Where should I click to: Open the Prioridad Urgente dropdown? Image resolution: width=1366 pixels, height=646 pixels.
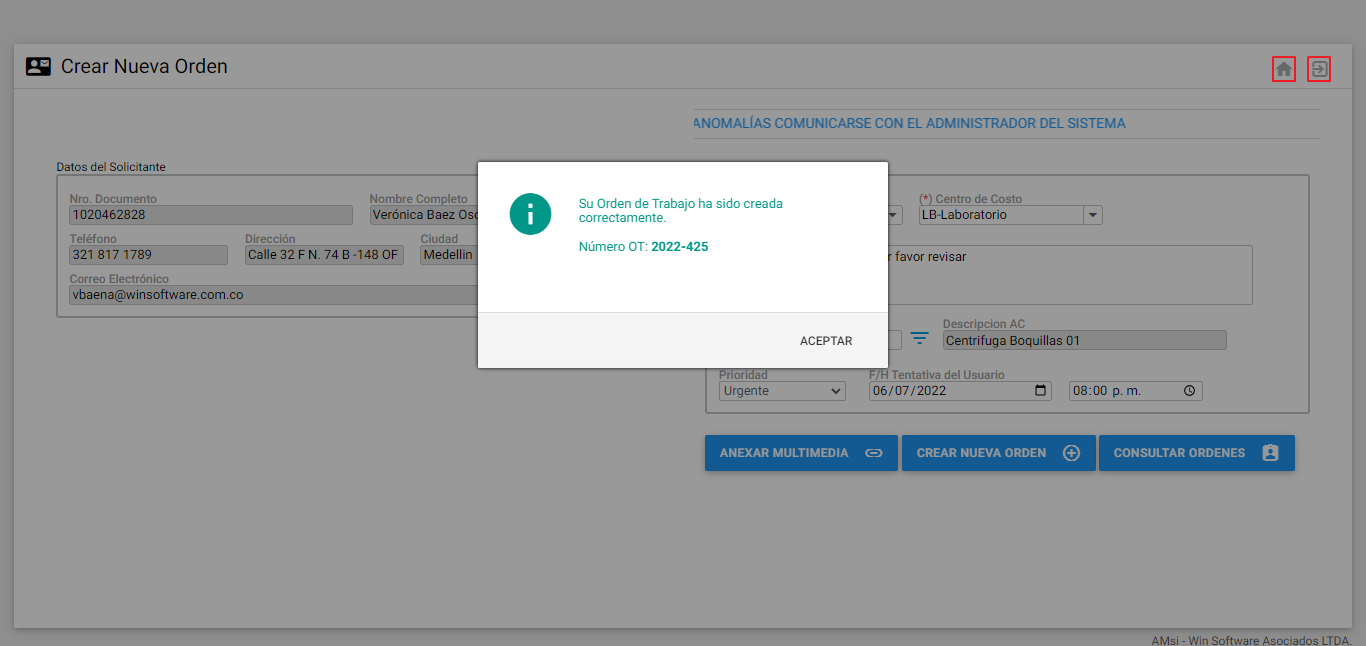tap(783, 391)
